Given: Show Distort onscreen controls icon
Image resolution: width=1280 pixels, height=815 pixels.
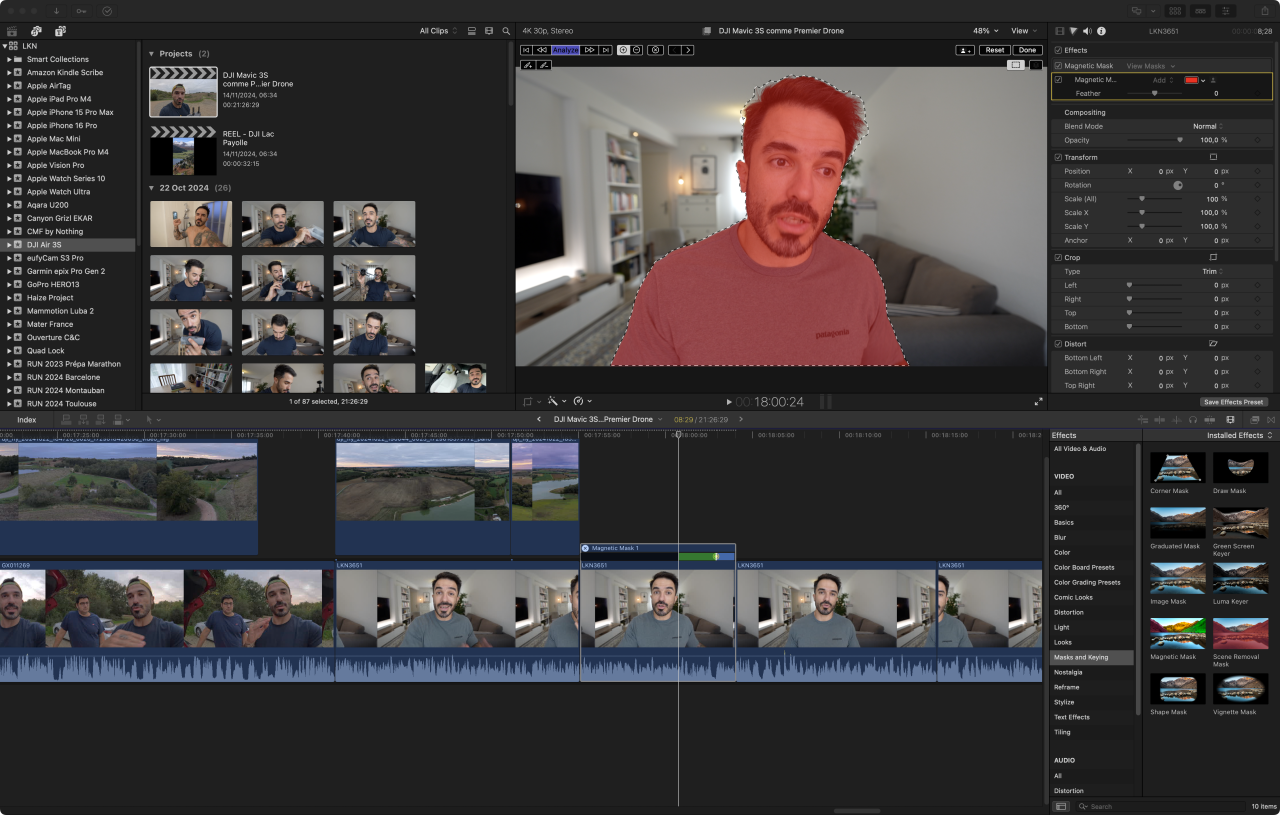Looking at the screenshot, I should click(1214, 344).
